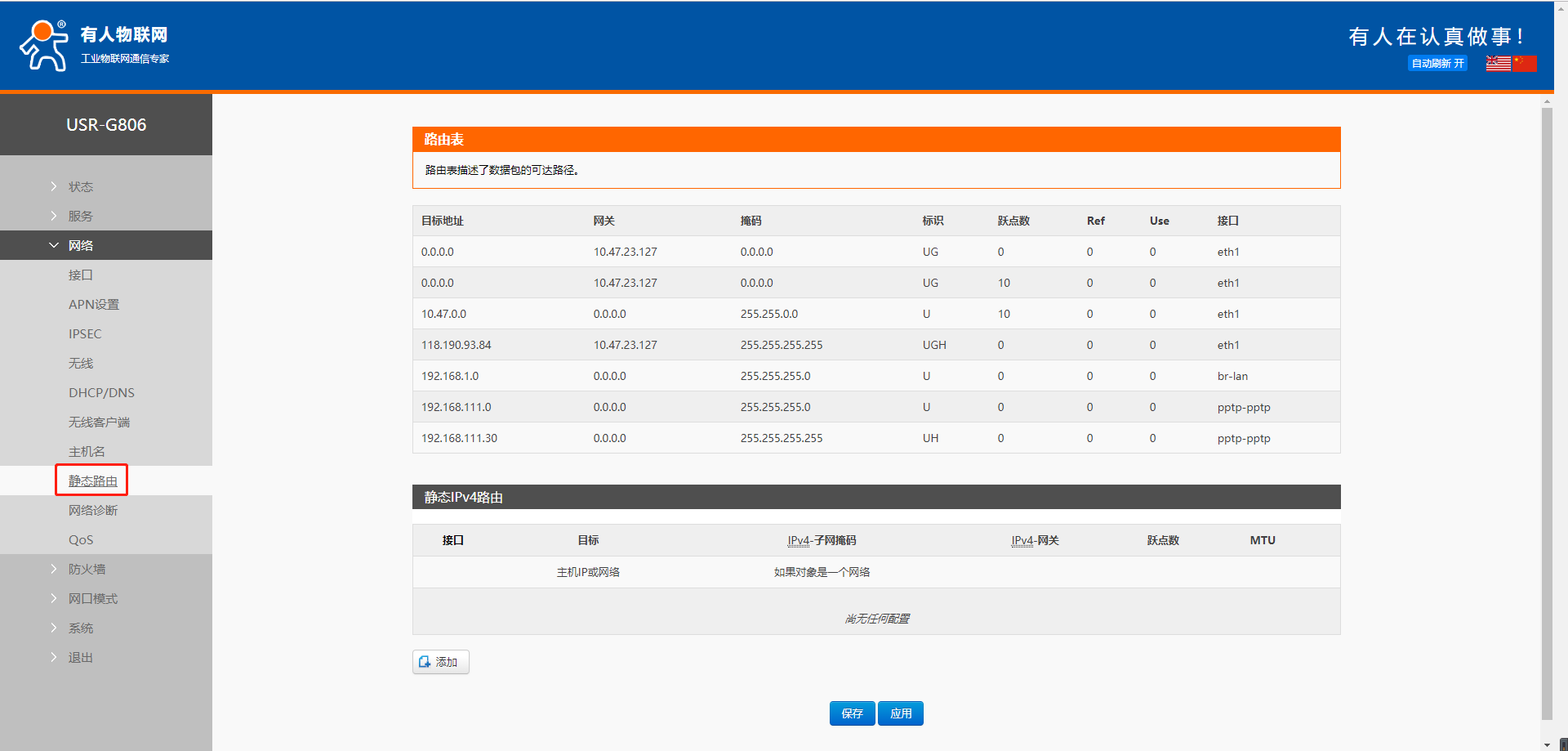The width and height of the screenshot is (1568, 751).
Task: Expand the 状态 menu section
Action: [x=80, y=187]
